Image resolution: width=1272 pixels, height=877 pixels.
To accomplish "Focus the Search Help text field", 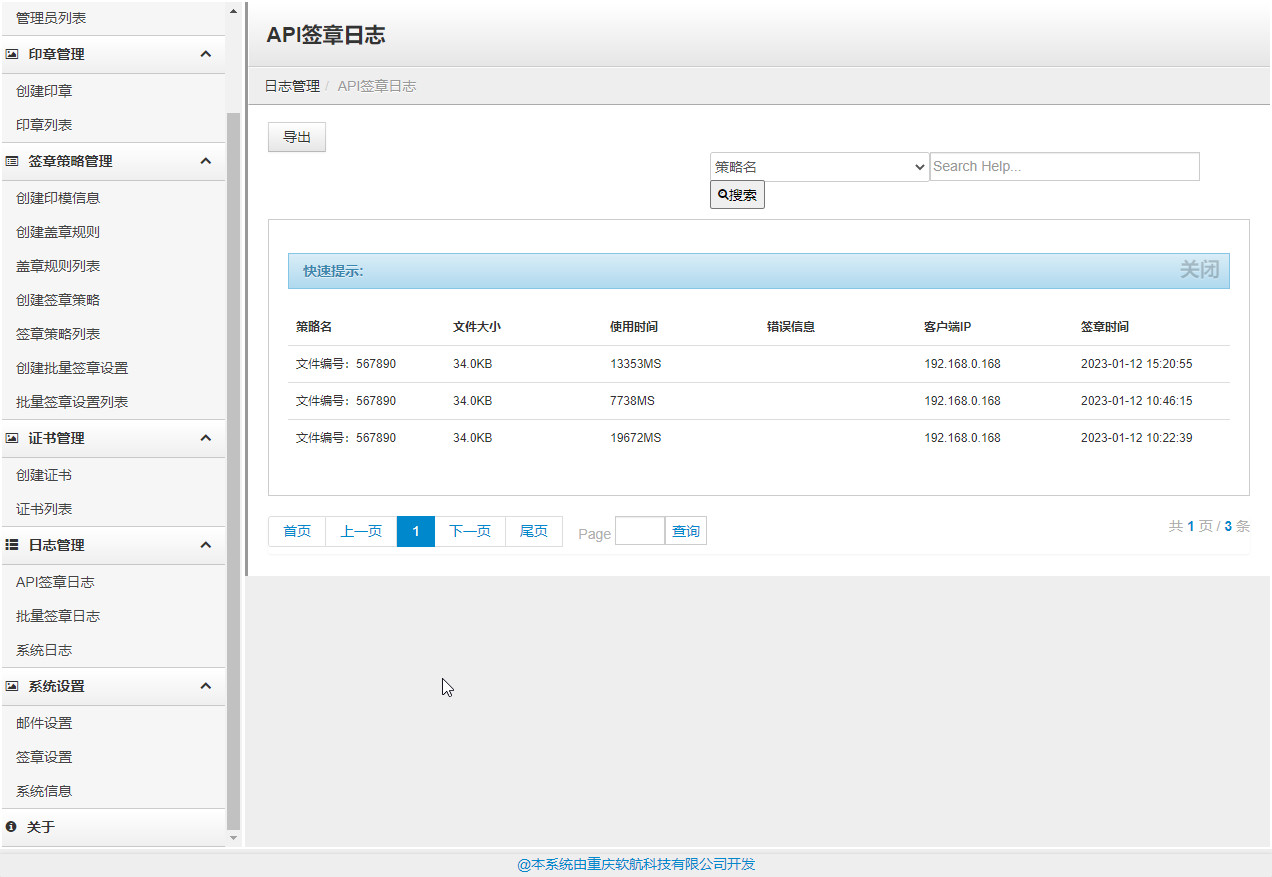I will click(x=1065, y=167).
